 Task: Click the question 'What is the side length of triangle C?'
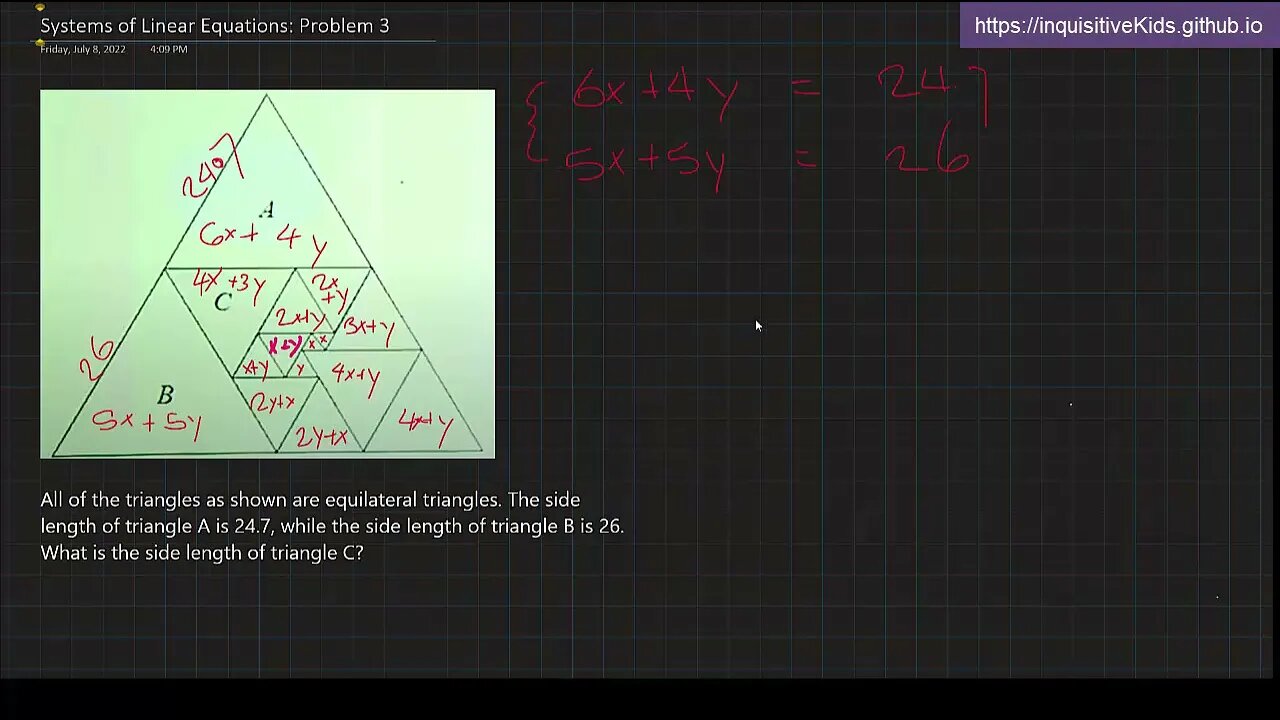202,552
